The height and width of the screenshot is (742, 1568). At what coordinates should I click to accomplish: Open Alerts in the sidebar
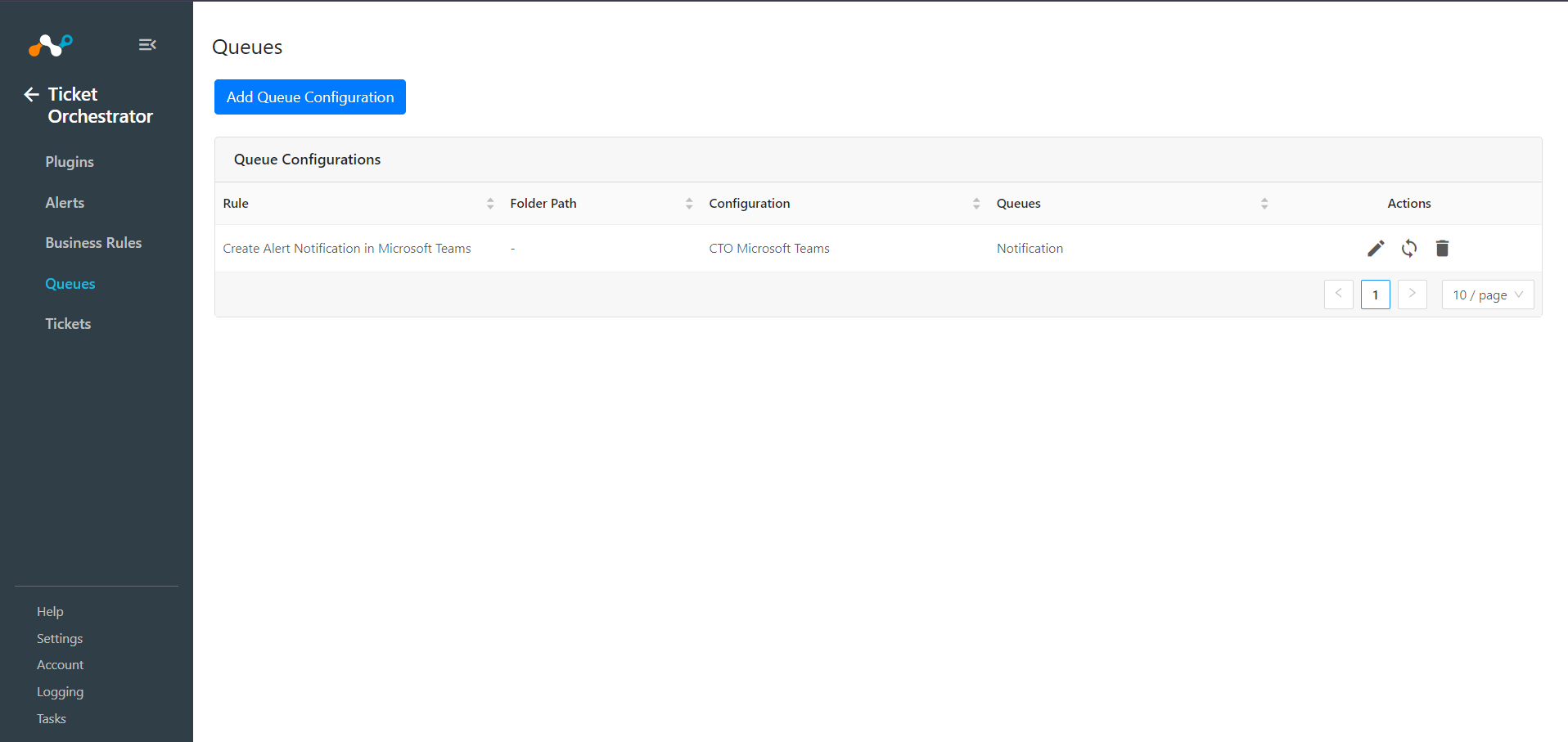[x=65, y=203]
